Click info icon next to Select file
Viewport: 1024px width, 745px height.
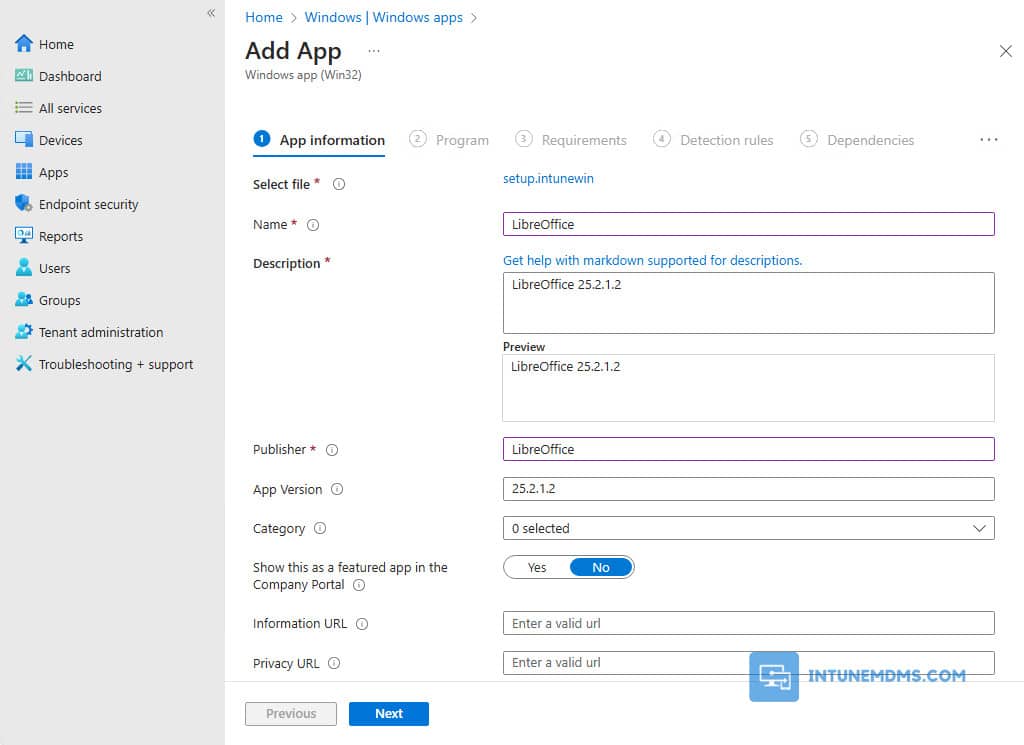click(338, 184)
